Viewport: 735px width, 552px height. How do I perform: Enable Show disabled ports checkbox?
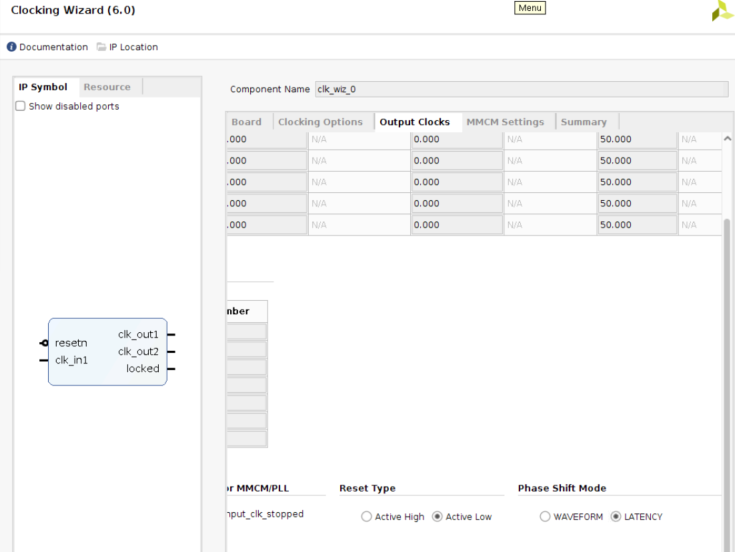[x=20, y=106]
